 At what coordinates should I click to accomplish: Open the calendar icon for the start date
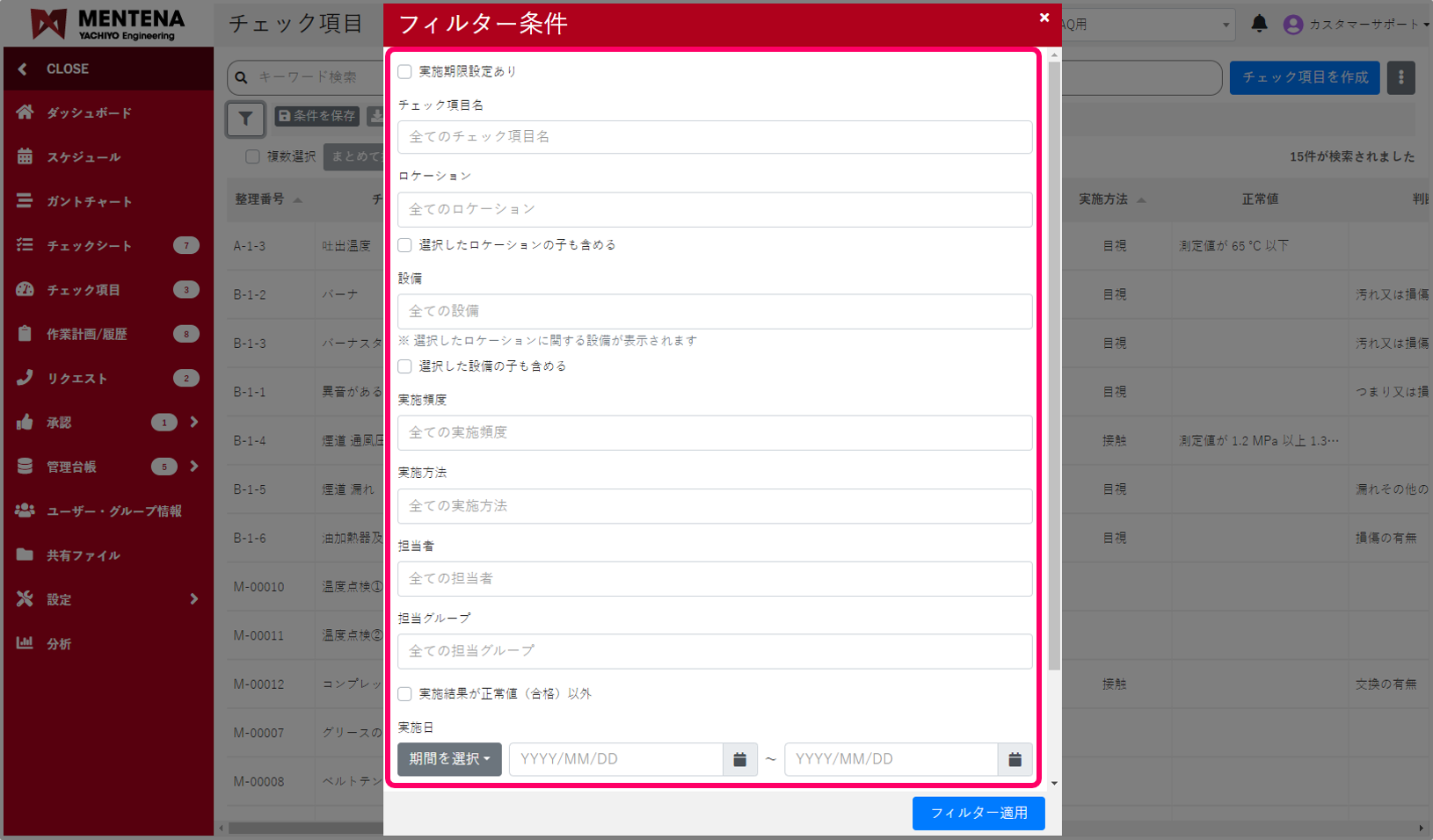[x=739, y=758]
